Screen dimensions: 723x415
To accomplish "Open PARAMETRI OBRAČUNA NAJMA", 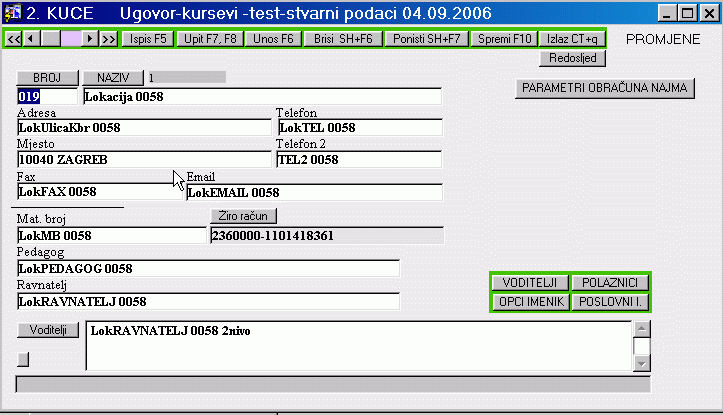I will tap(604, 88).
